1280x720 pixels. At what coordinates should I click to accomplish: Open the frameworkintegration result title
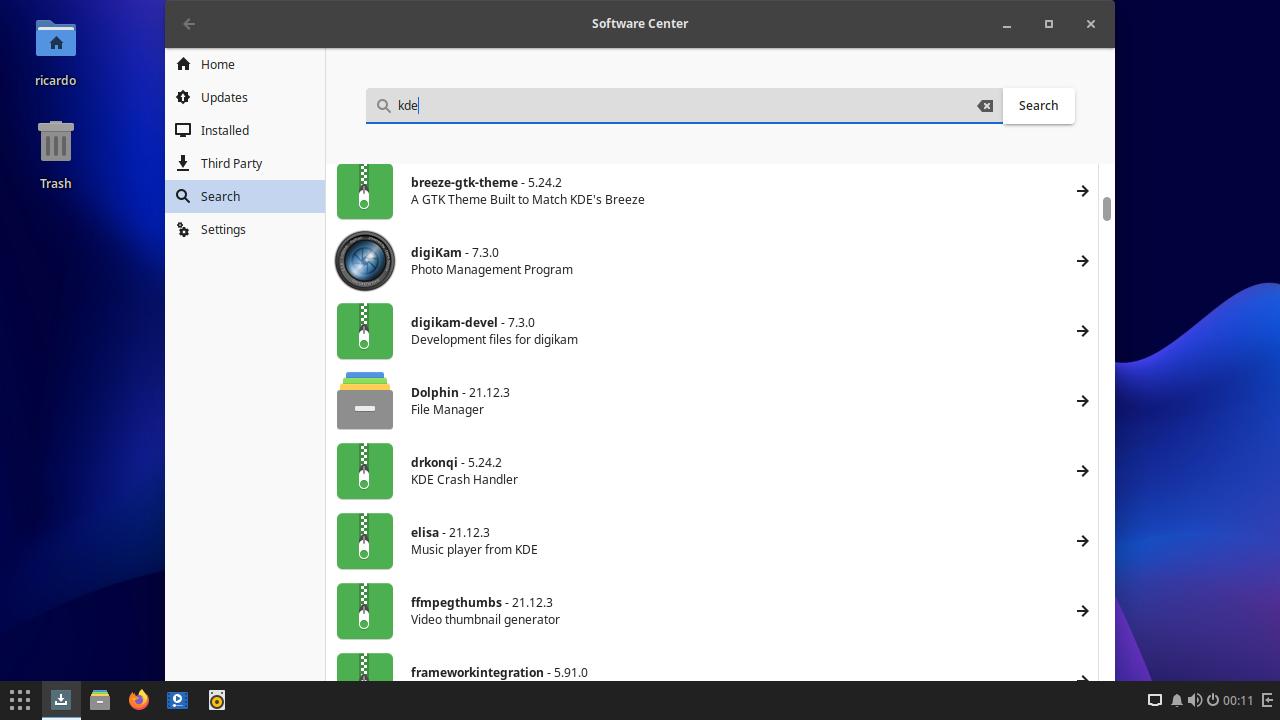477,673
